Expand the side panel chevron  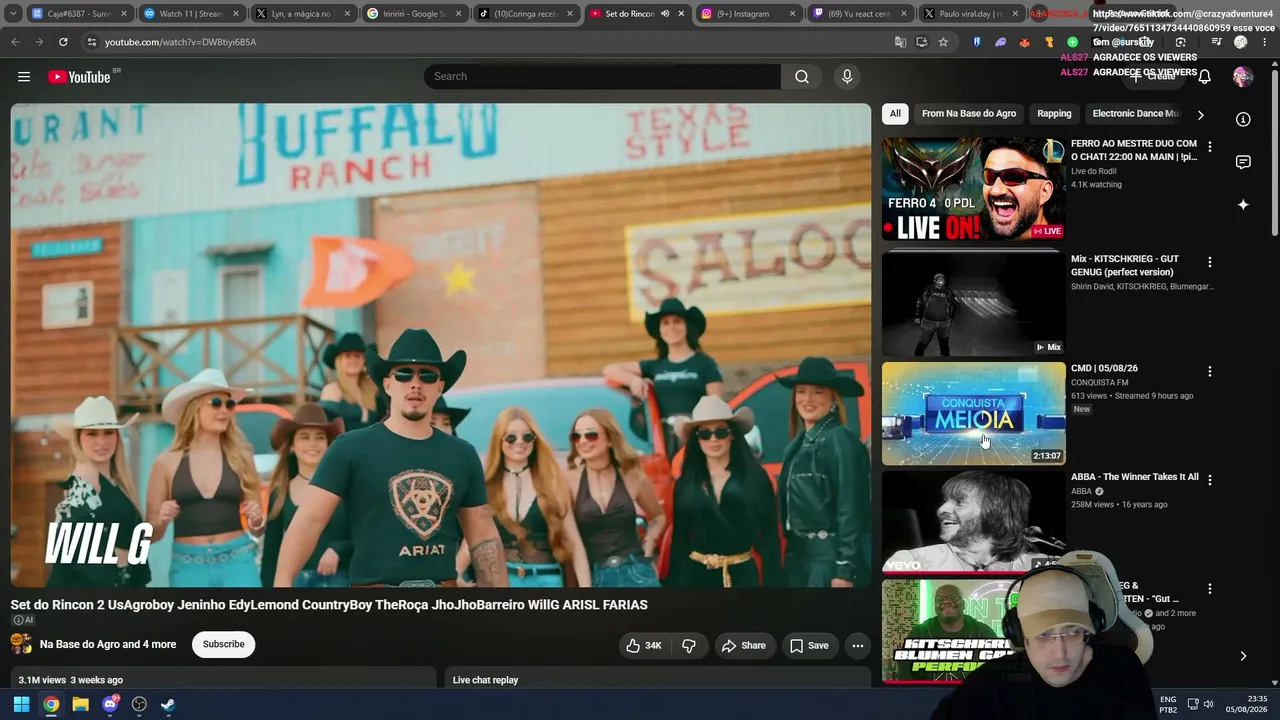1243,656
